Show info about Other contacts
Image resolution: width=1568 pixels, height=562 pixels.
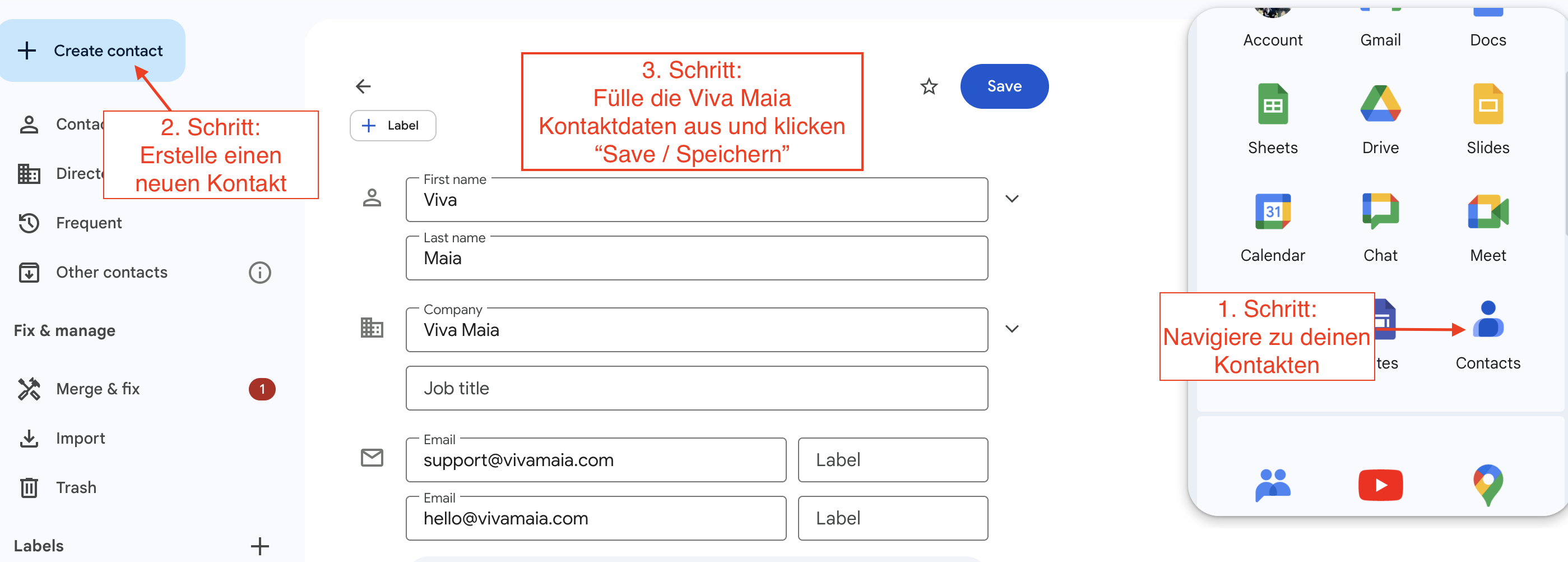click(260, 273)
